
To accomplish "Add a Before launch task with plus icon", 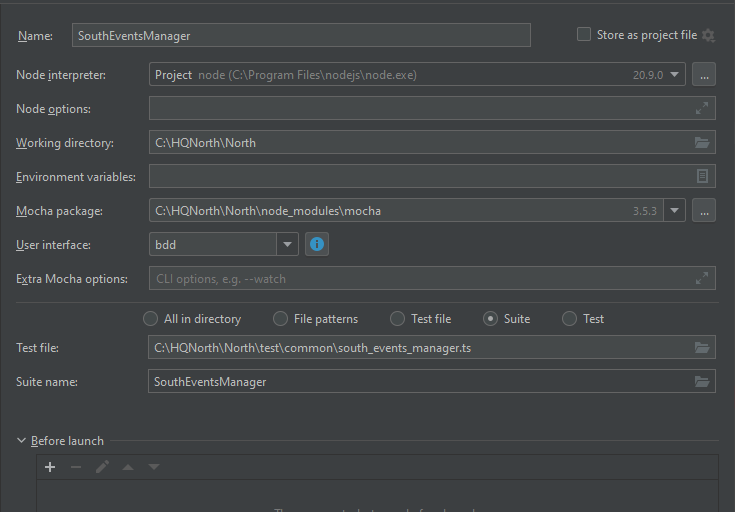I will tap(50, 467).
